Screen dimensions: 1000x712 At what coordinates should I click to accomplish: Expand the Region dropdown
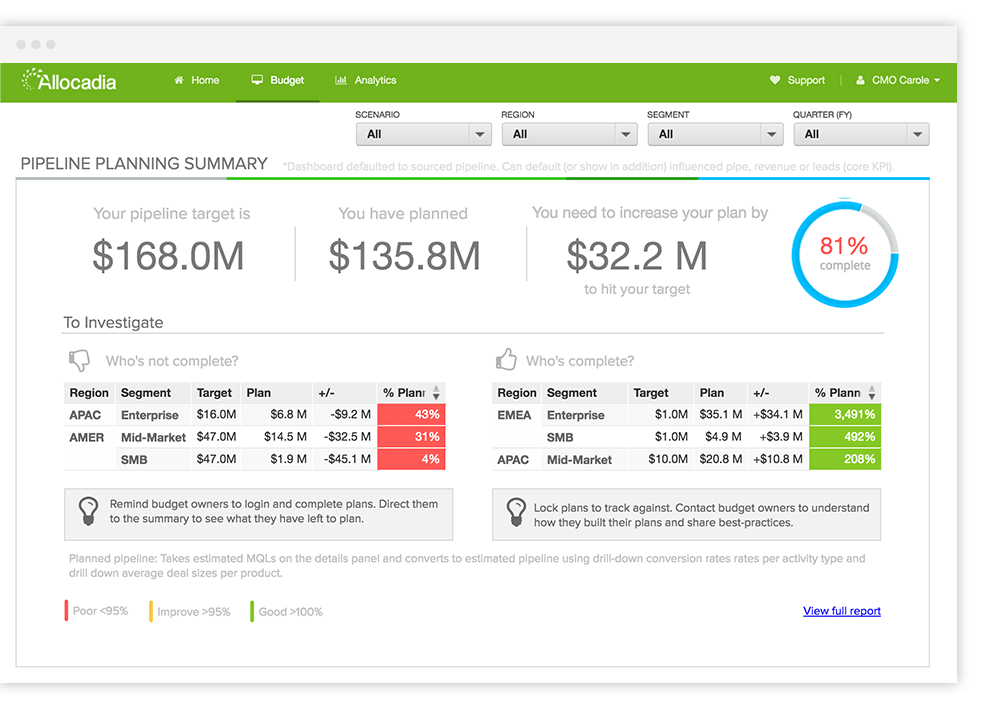coord(570,134)
